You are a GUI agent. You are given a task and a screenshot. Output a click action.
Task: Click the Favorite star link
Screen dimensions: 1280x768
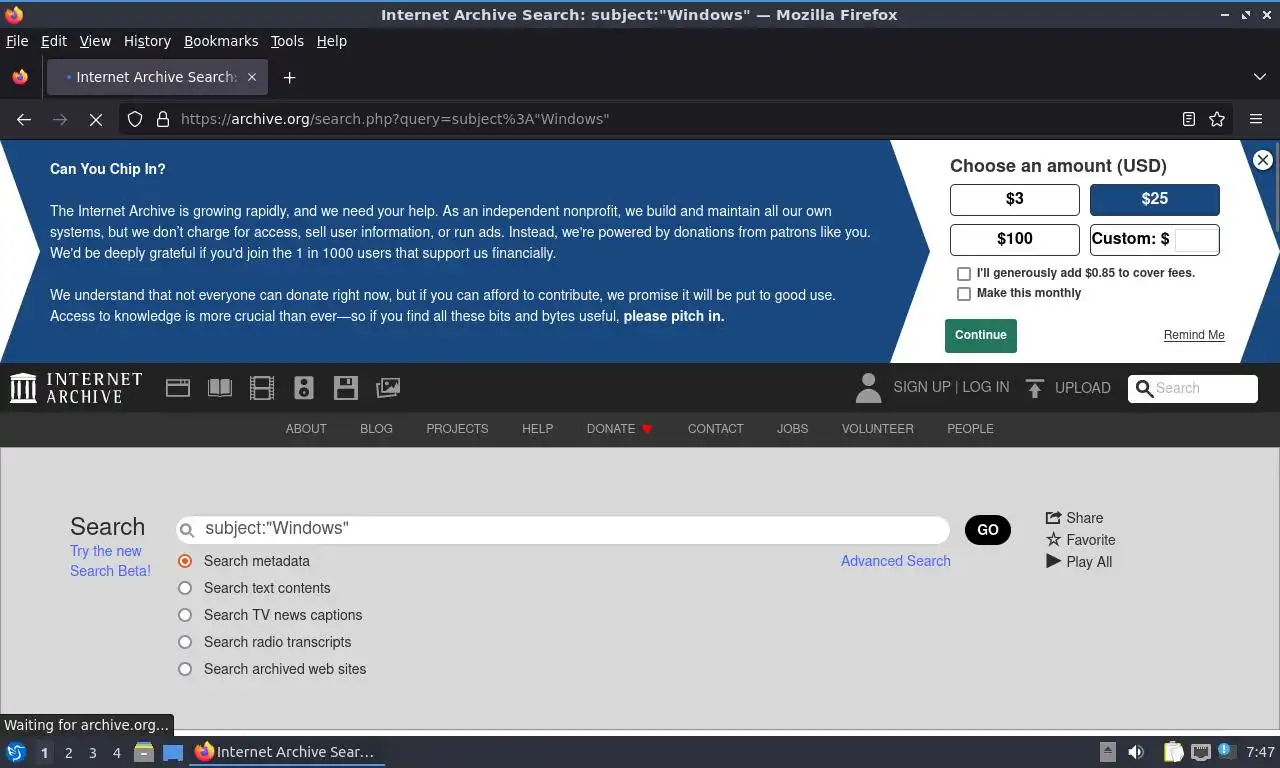(1080, 540)
